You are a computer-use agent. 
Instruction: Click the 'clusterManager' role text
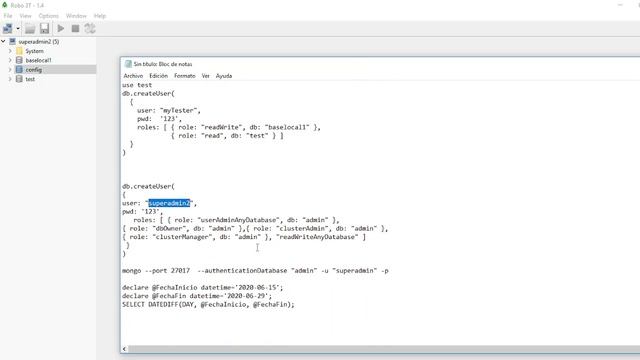point(182,237)
